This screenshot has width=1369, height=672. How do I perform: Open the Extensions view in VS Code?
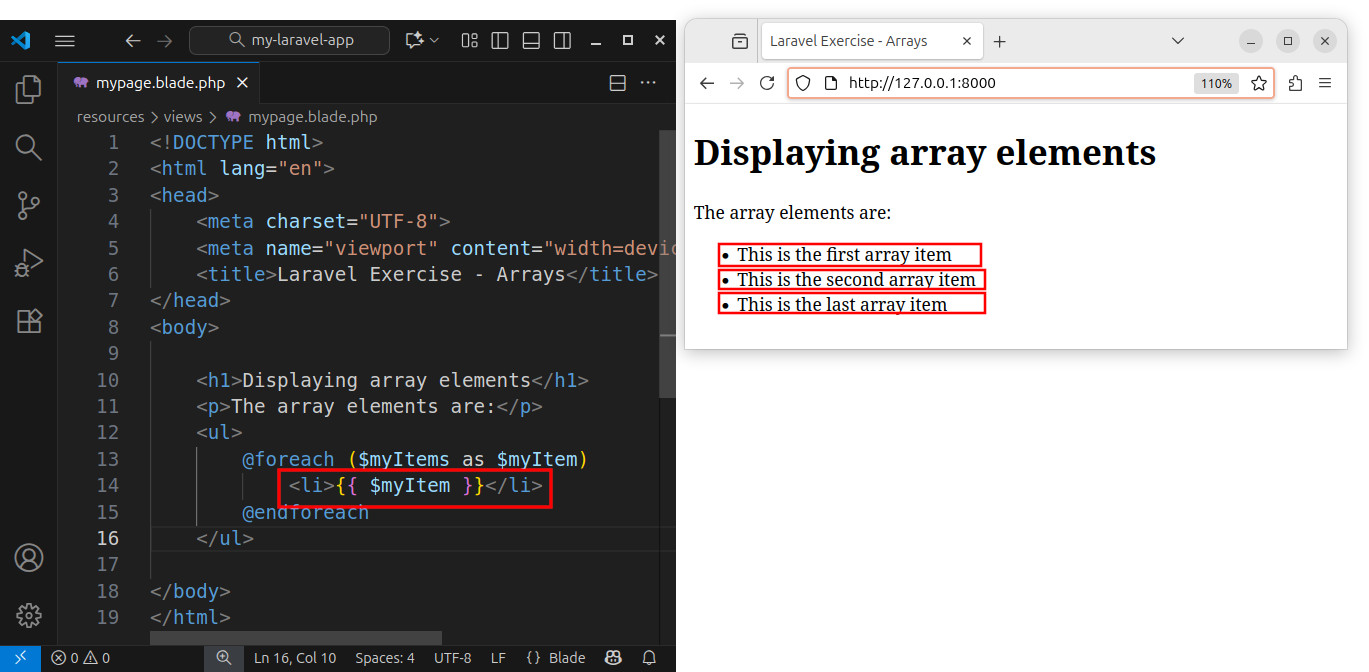(28, 321)
